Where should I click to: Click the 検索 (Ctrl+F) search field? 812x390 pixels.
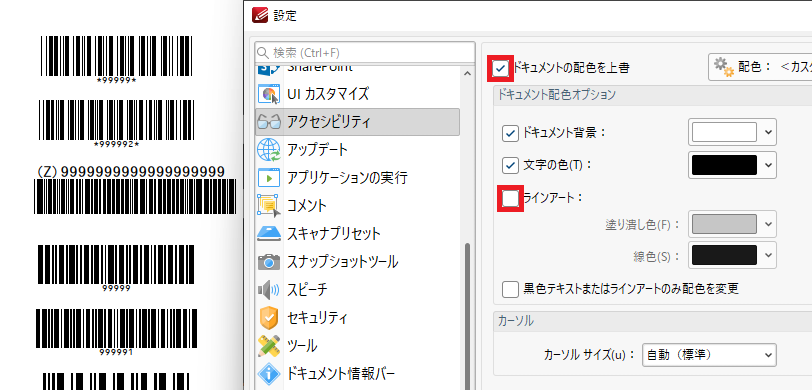pyautogui.click(x=365, y=53)
